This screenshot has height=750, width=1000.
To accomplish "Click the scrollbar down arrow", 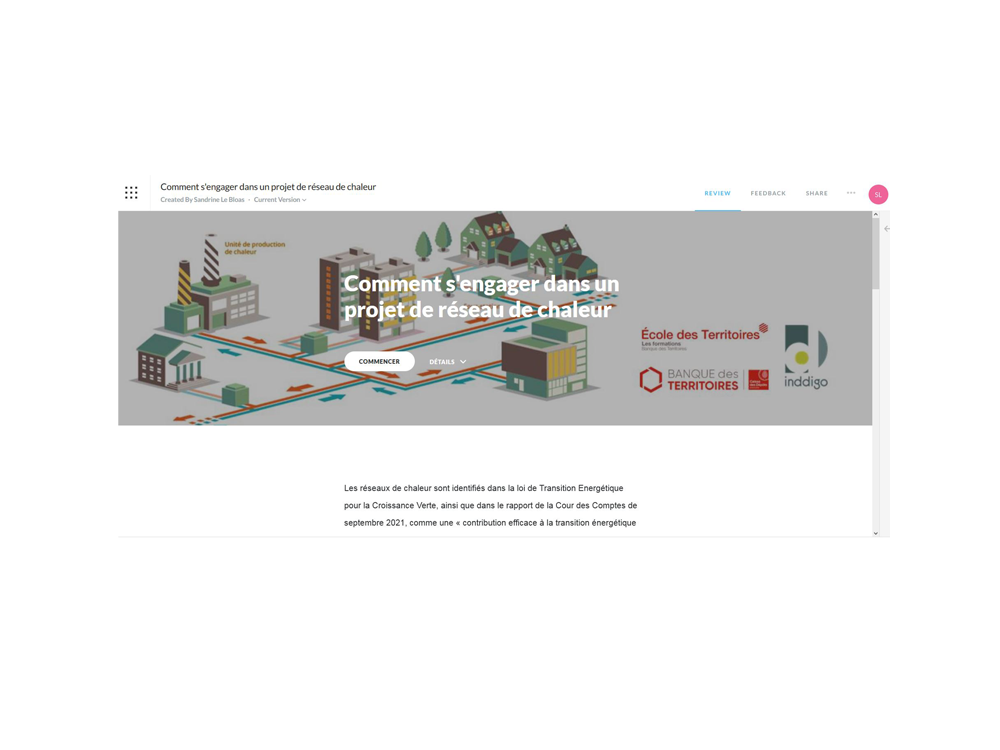I will (876, 532).
